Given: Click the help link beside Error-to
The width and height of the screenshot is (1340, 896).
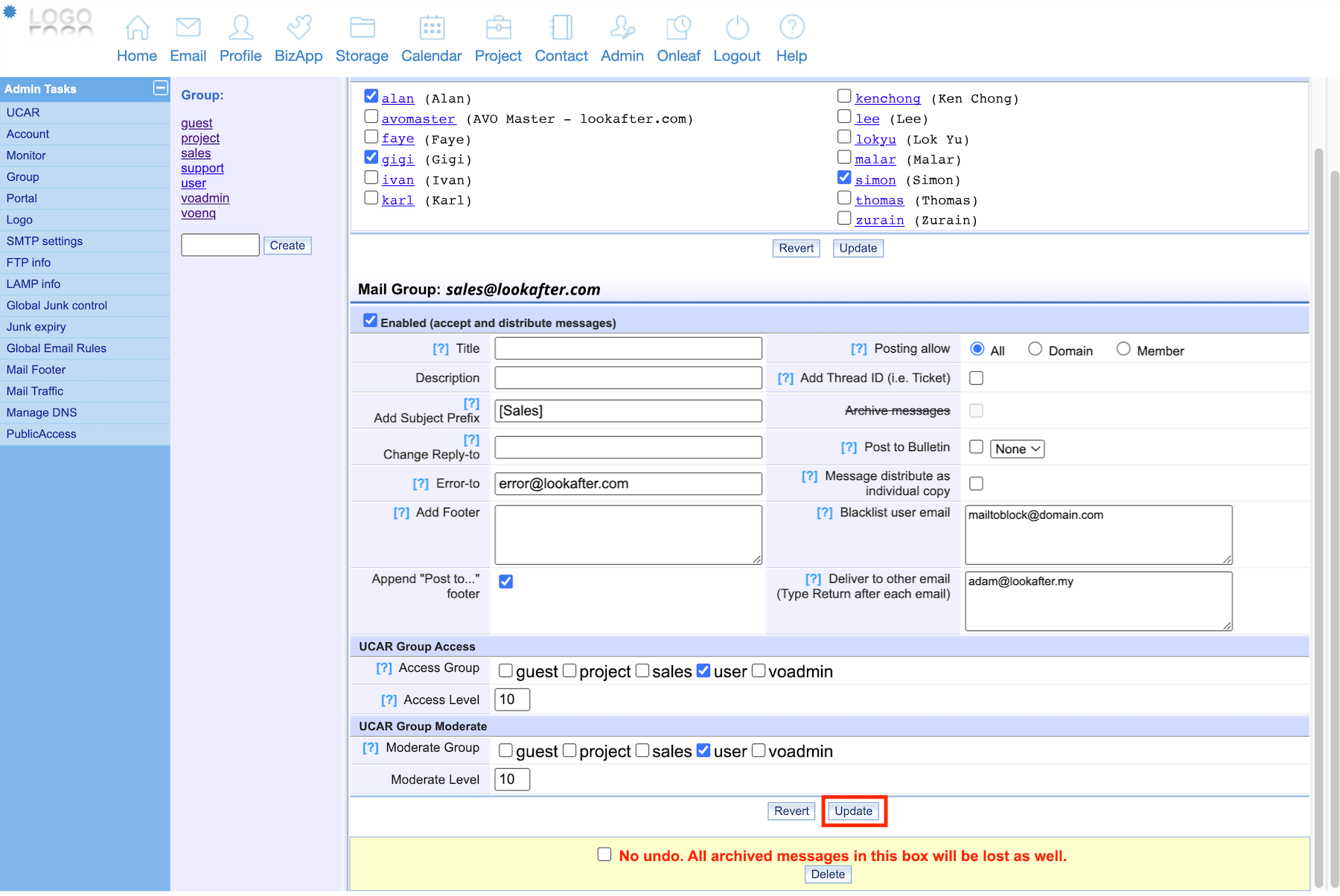Looking at the screenshot, I should click(x=421, y=484).
